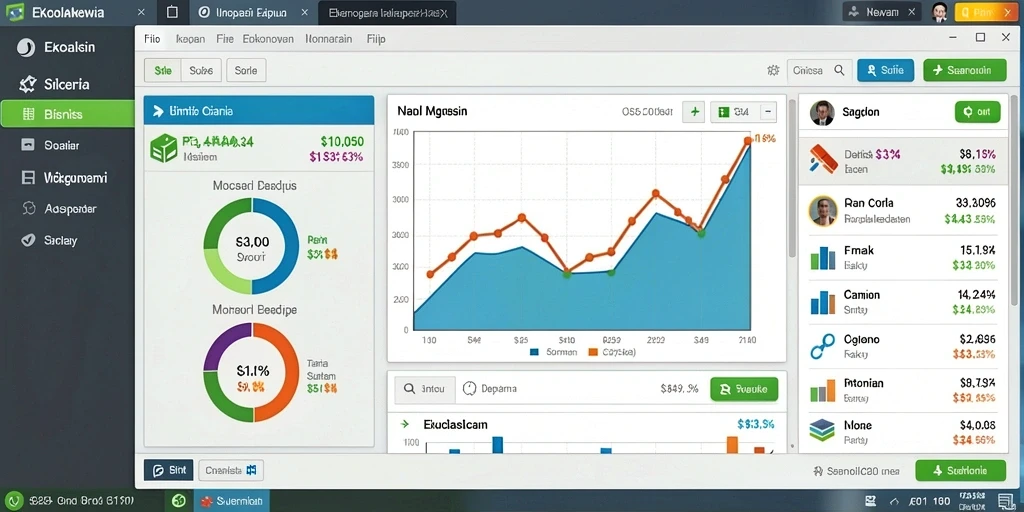The height and width of the screenshot is (512, 1024).
Task: Click the gear settings icon near search
Action: click(774, 71)
